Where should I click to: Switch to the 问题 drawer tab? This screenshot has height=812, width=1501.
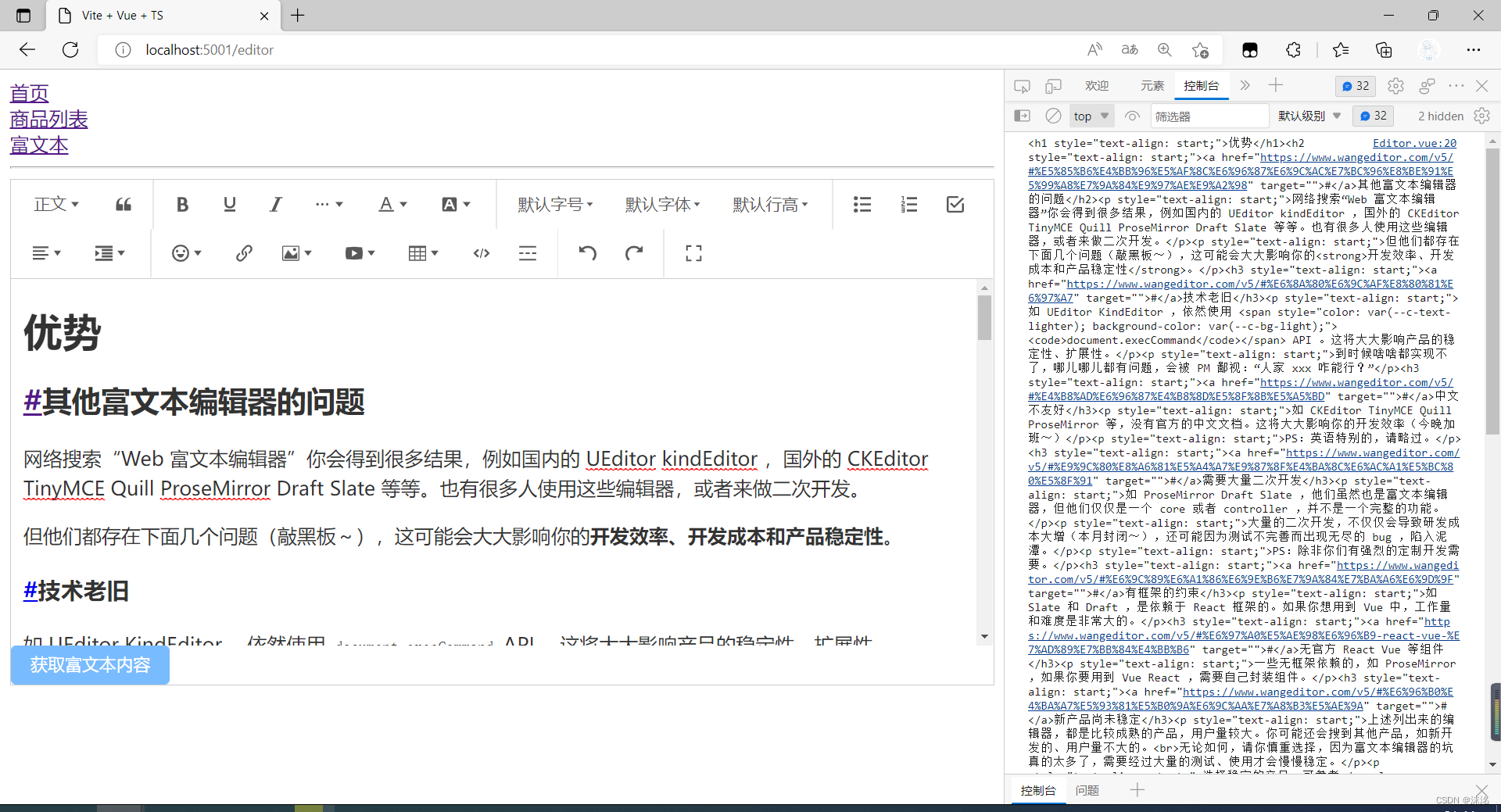tap(1087, 790)
